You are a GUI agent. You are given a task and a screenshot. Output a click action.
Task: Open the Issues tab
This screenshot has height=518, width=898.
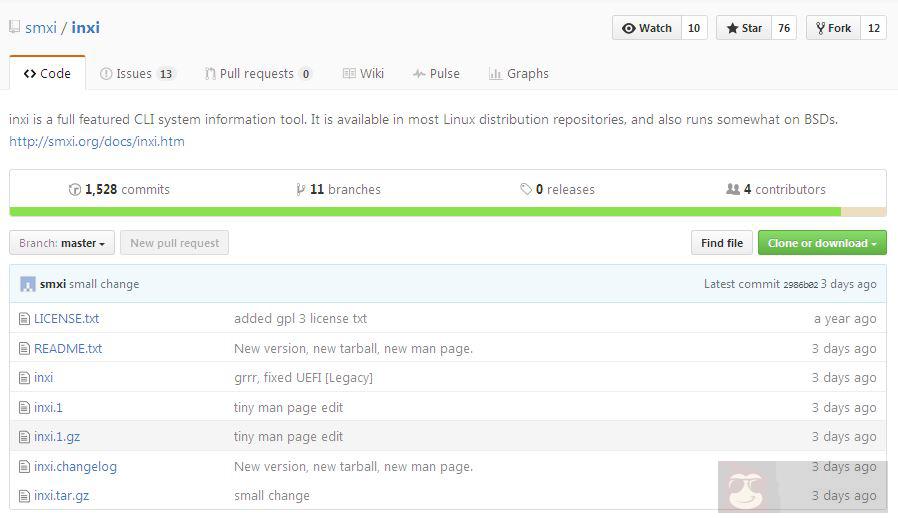click(x=137, y=73)
